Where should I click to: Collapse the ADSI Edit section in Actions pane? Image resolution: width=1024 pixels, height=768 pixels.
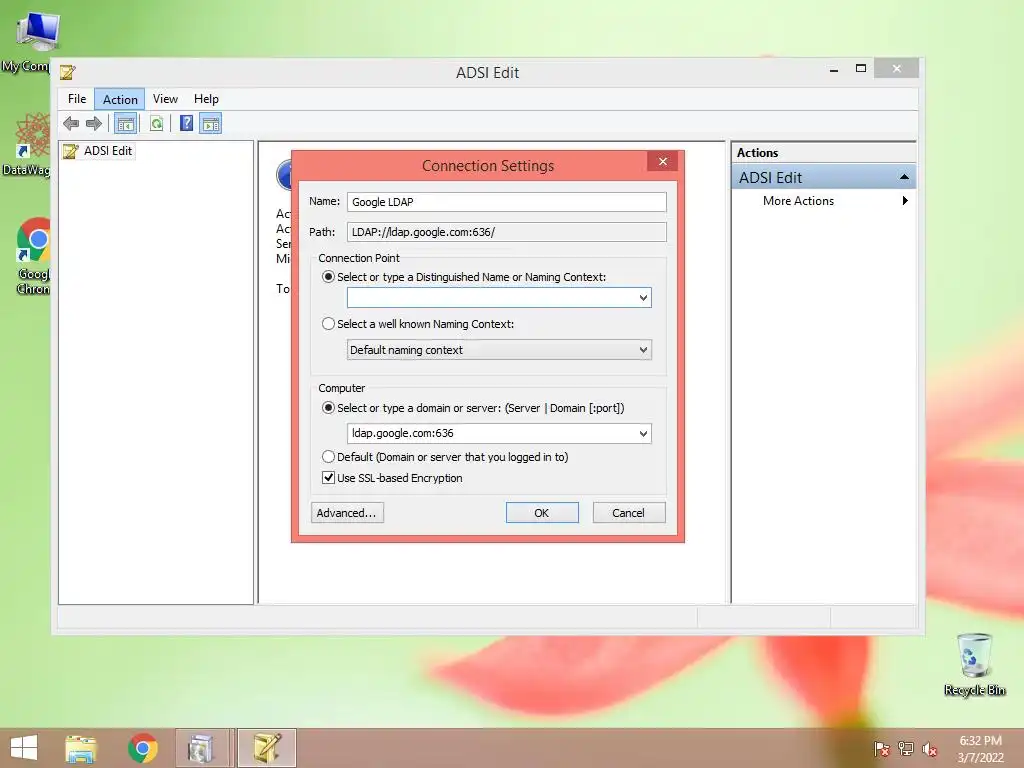tap(904, 177)
